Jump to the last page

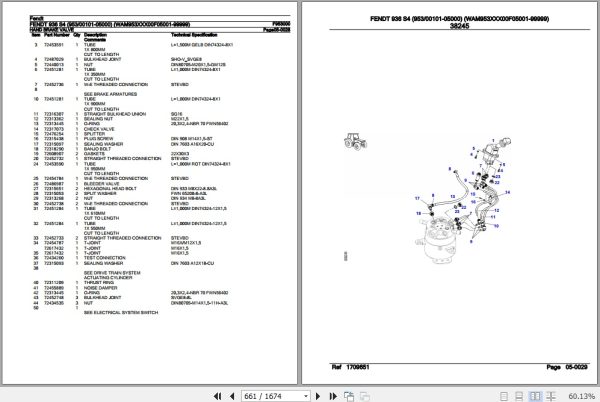333,396
